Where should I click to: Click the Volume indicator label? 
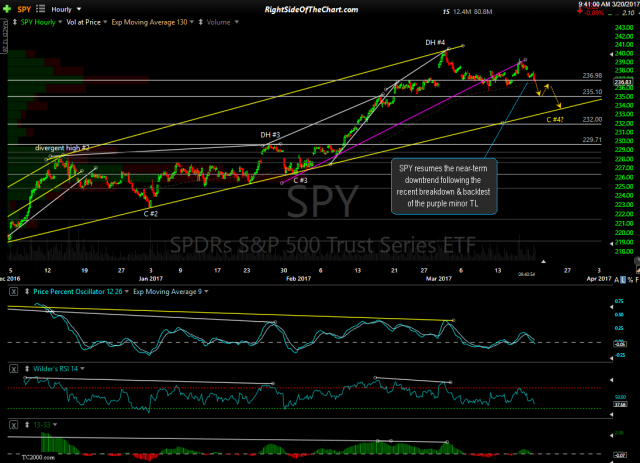(218, 22)
